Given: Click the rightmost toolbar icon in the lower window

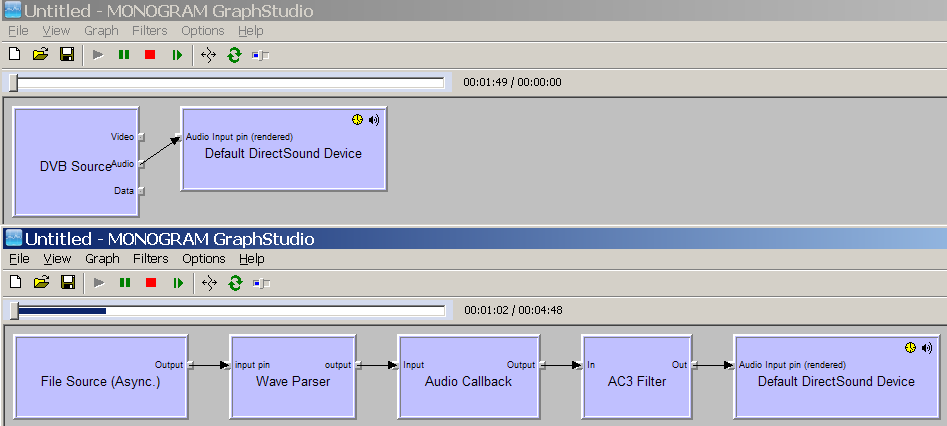Looking at the screenshot, I should click(261, 282).
